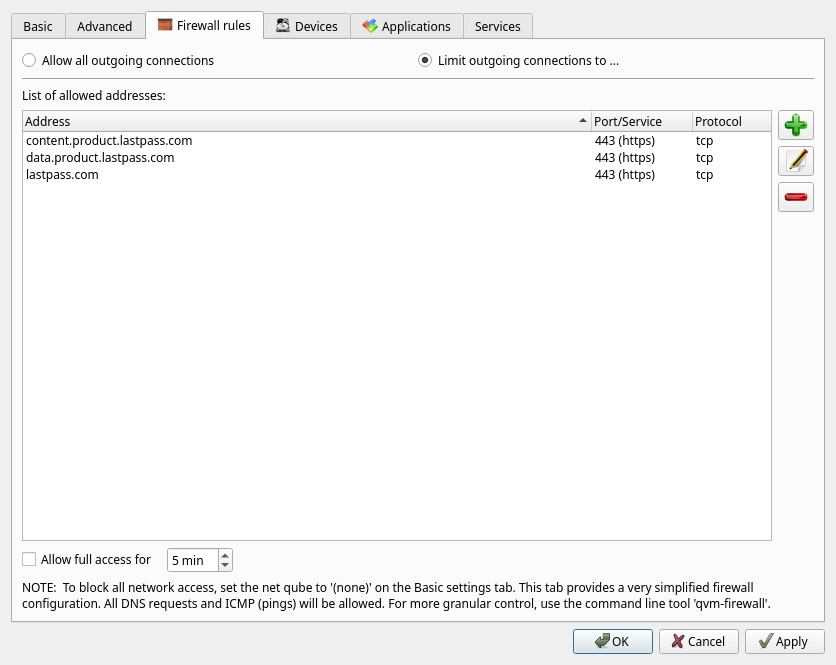Edit selected rule with pencil icon
Viewport: 836px width, 665px height.
[x=795, y=161]
